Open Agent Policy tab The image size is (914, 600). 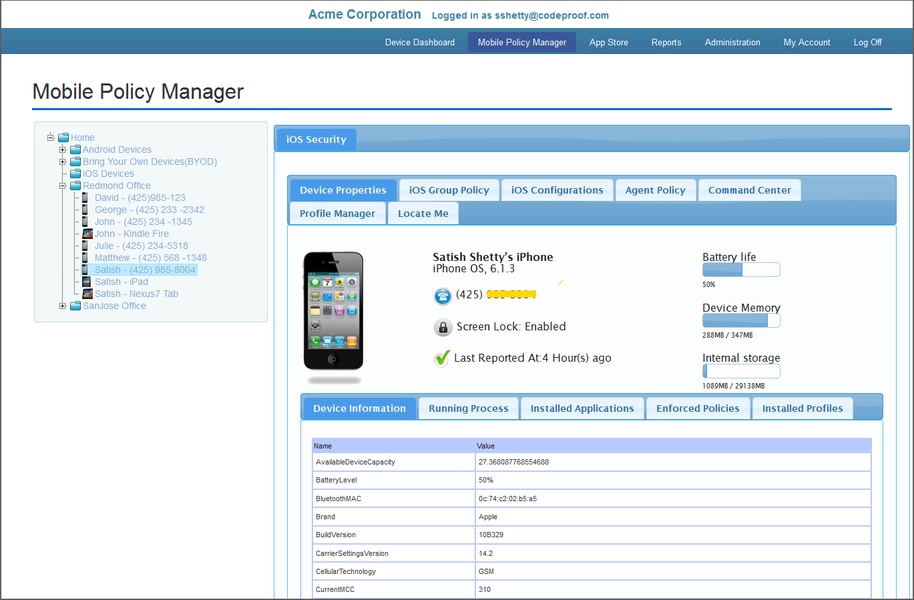point(655,190)
